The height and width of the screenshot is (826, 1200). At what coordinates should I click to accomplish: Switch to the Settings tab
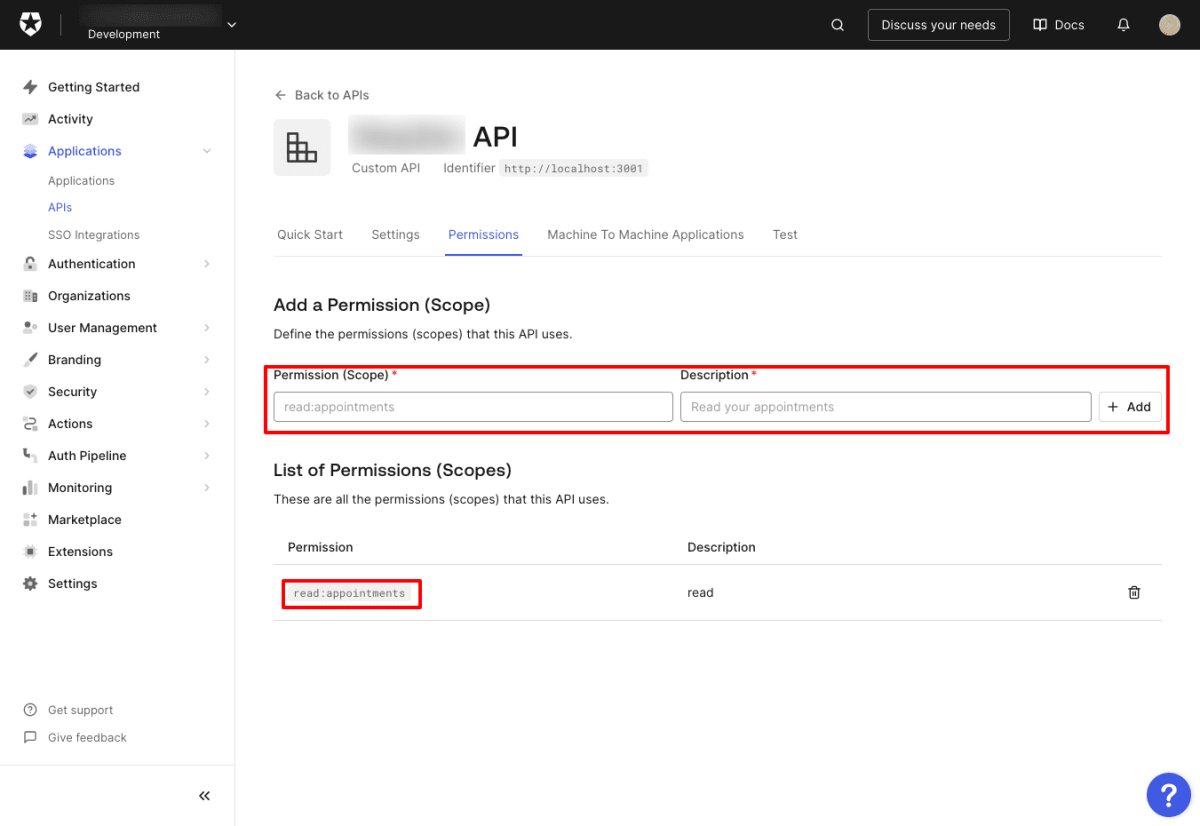395,235
